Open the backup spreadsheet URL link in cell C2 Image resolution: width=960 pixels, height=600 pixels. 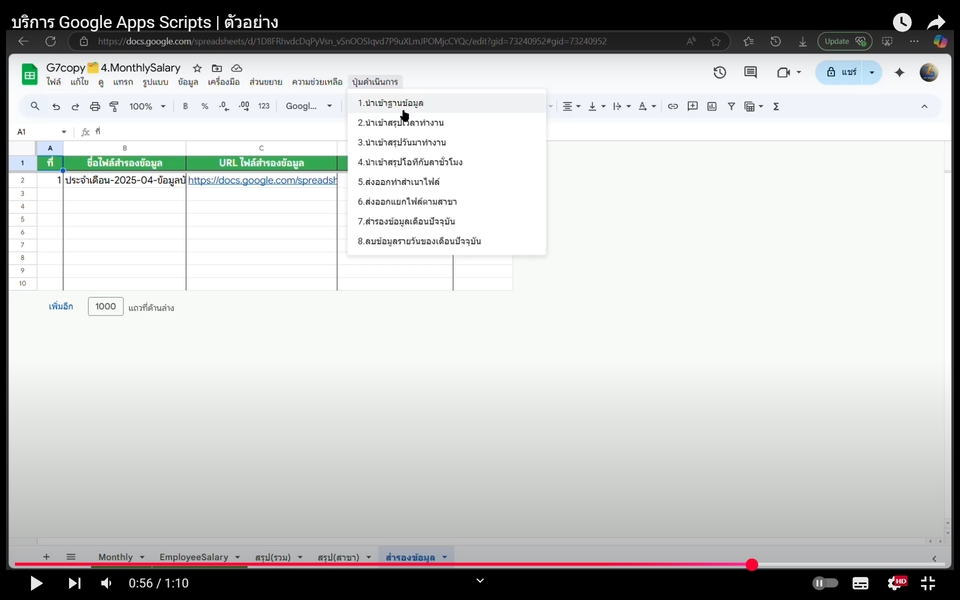click(x=261, y=180)
